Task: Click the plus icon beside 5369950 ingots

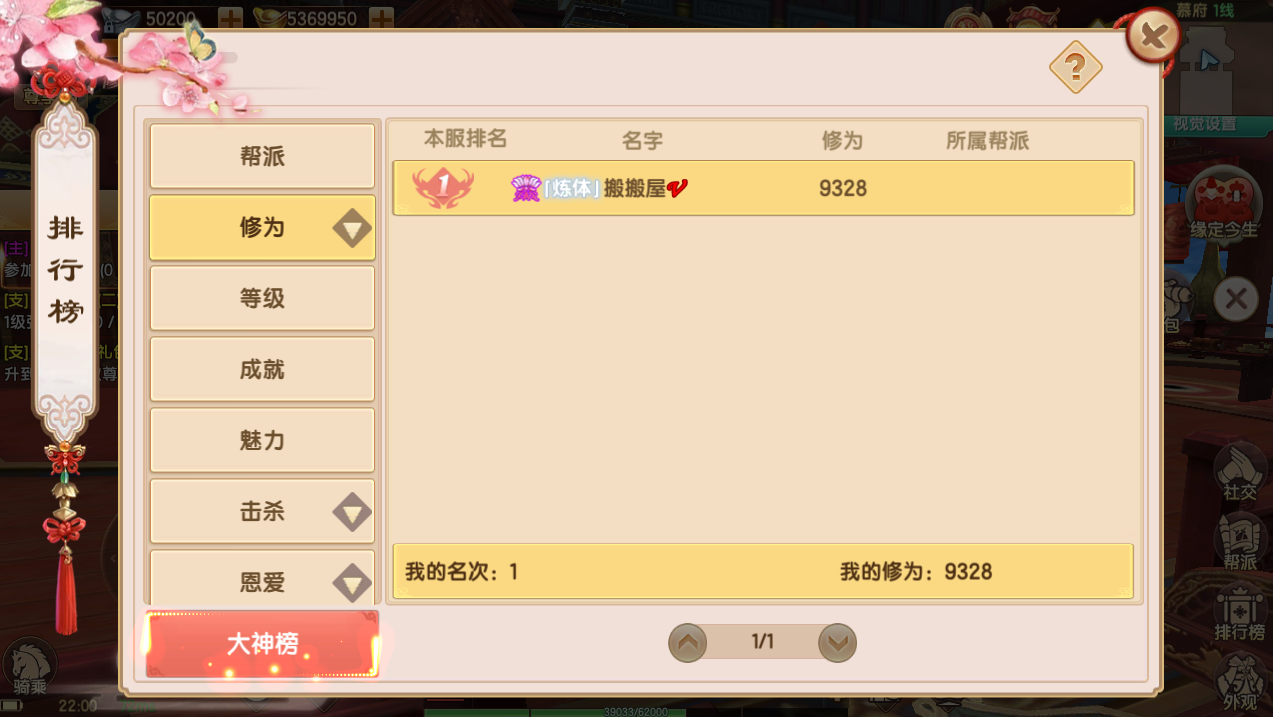Action: [381, 18]
